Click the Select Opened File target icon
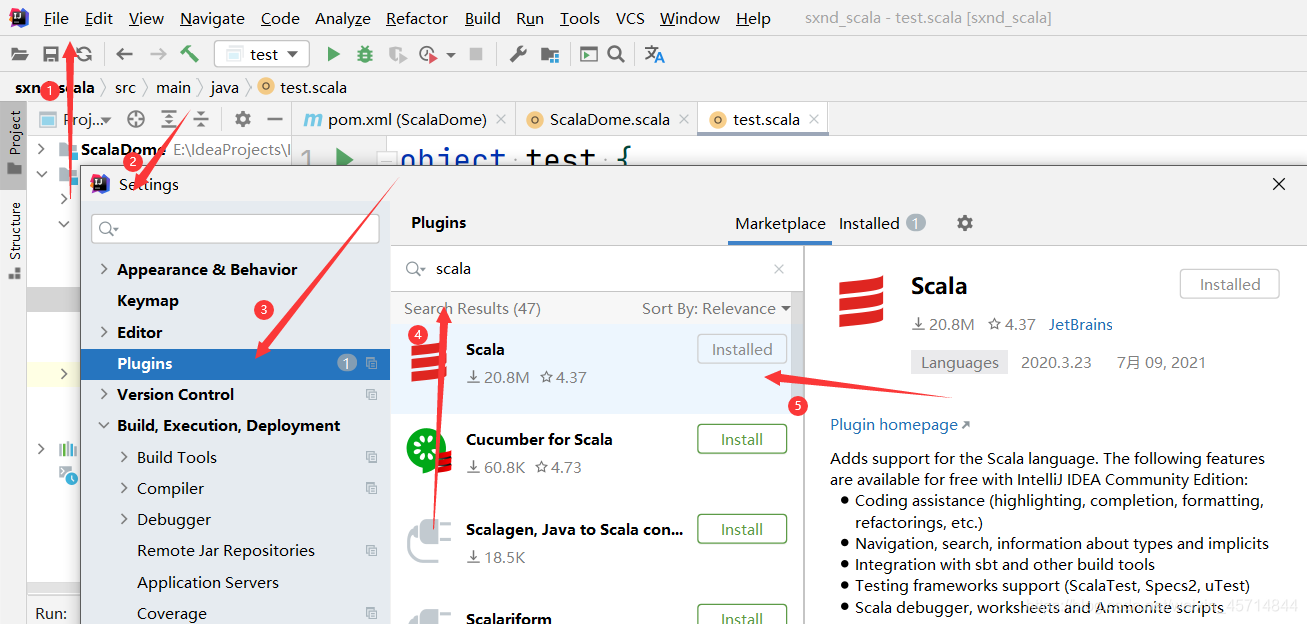 (x=136, y=119)
